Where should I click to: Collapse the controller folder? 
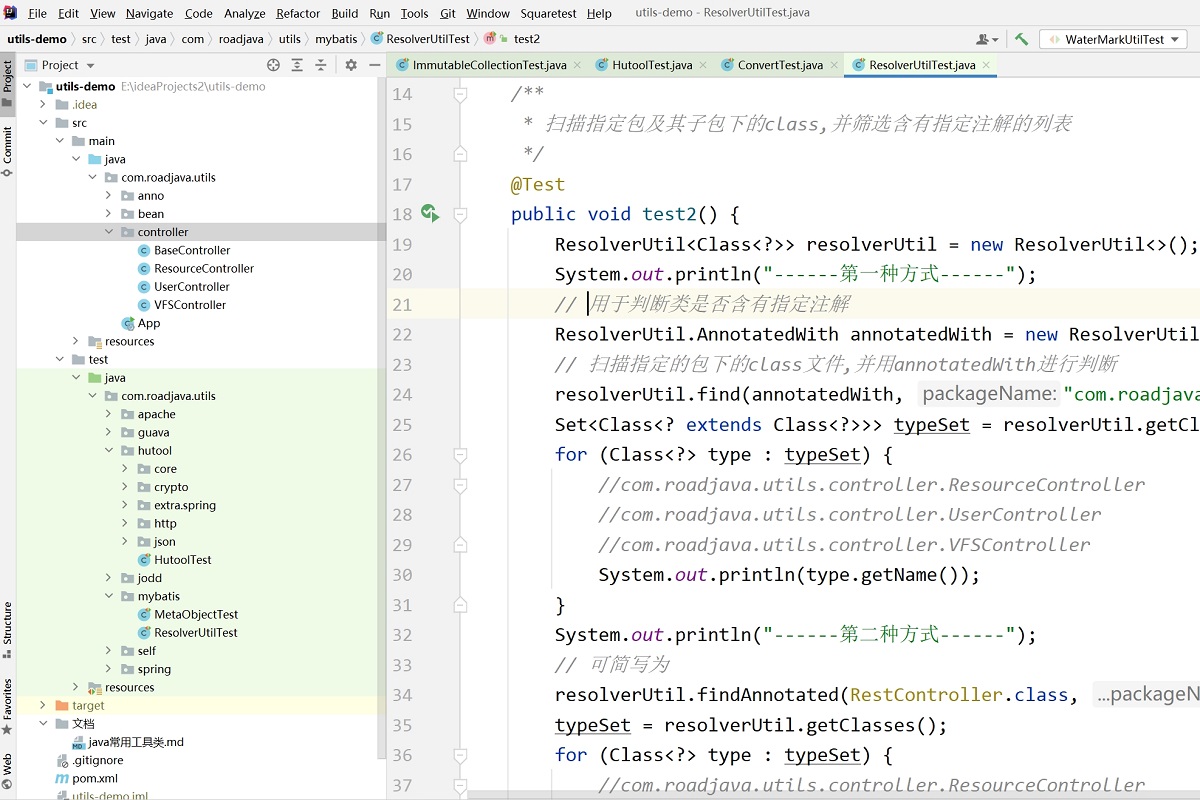click(x=108, y=232)
